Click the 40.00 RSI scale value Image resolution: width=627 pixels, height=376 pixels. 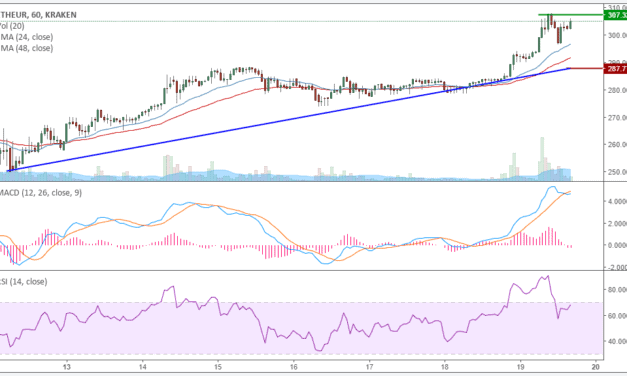pos(617,342)
